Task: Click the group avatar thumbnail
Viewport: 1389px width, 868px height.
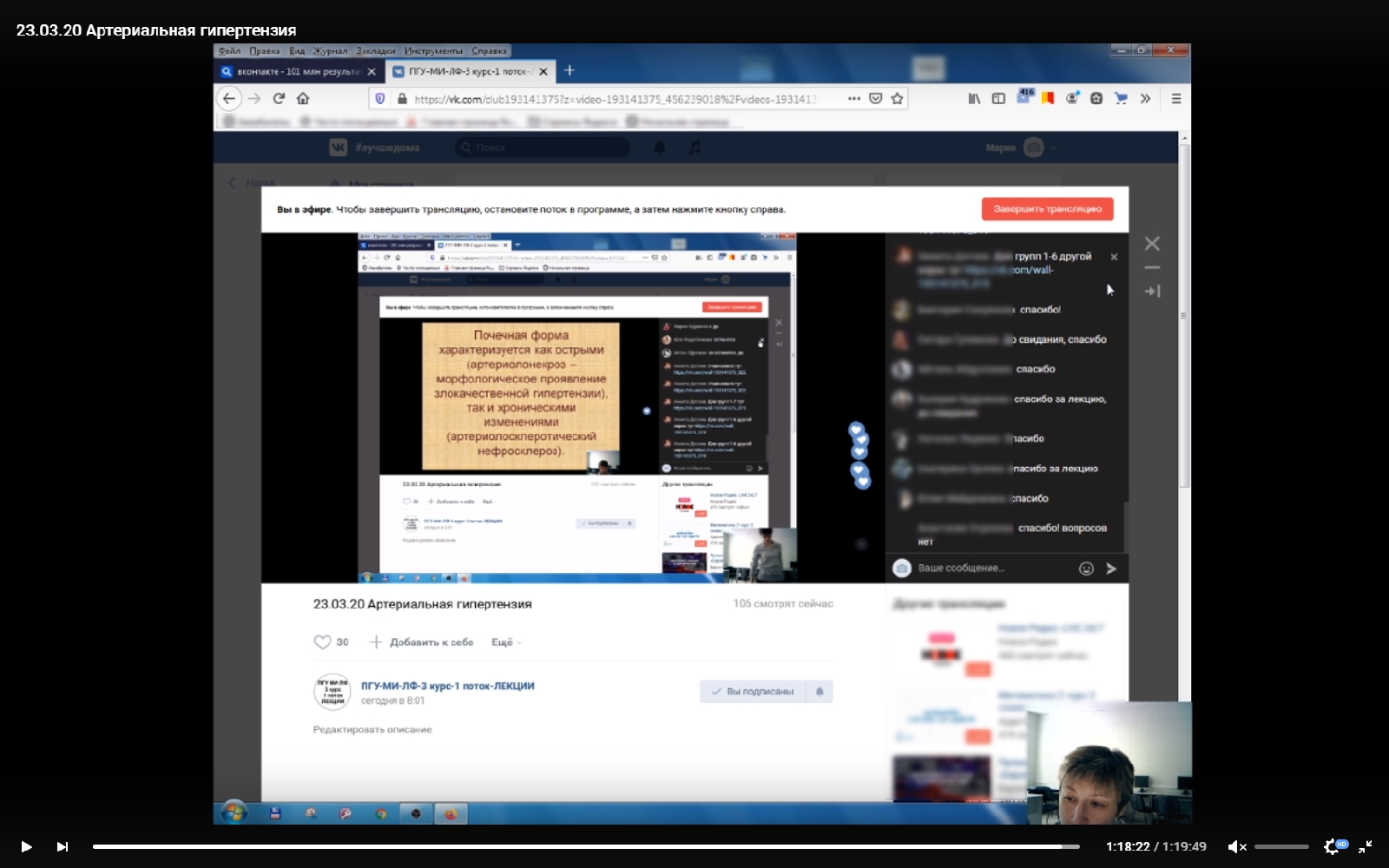Action: click(x=332, y=692)
